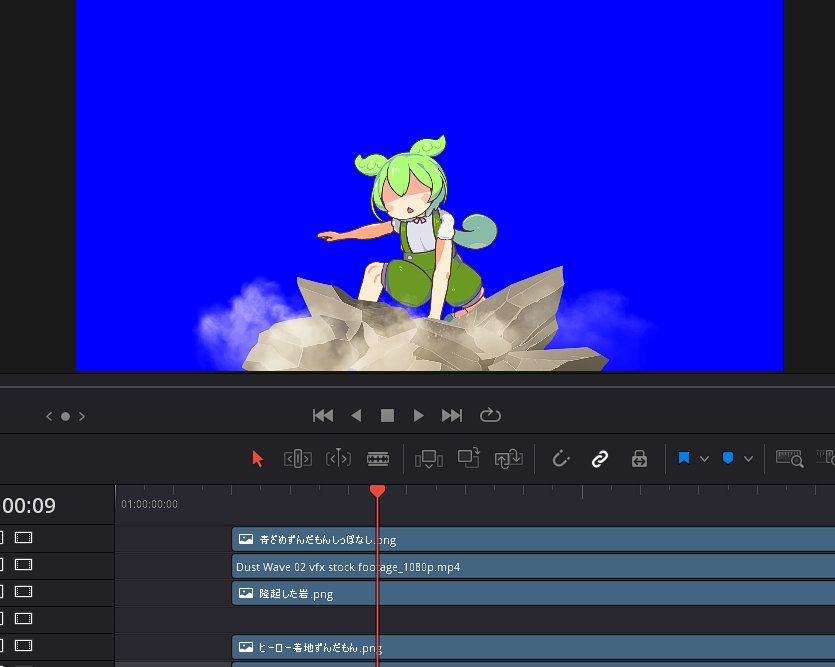Toggle the Position Lock icon
Screen dimensions: 835x667
pos(639,458)
